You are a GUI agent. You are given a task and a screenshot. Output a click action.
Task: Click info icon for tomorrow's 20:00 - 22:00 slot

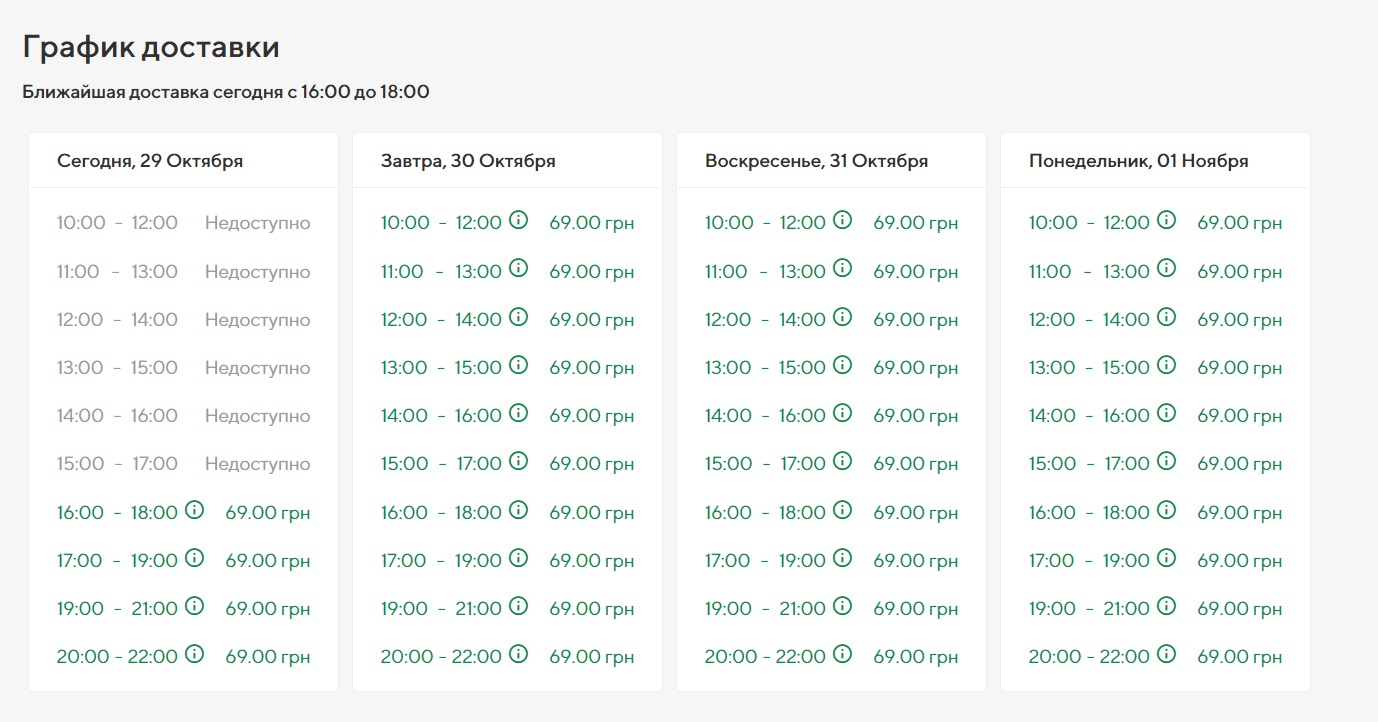(x=519, y=654)
